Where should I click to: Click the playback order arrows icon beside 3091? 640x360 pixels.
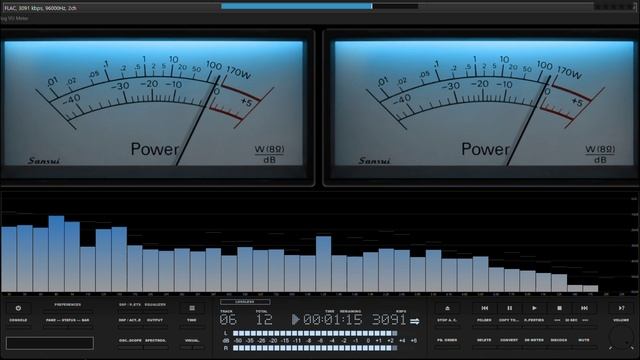[x=415, y=321]
